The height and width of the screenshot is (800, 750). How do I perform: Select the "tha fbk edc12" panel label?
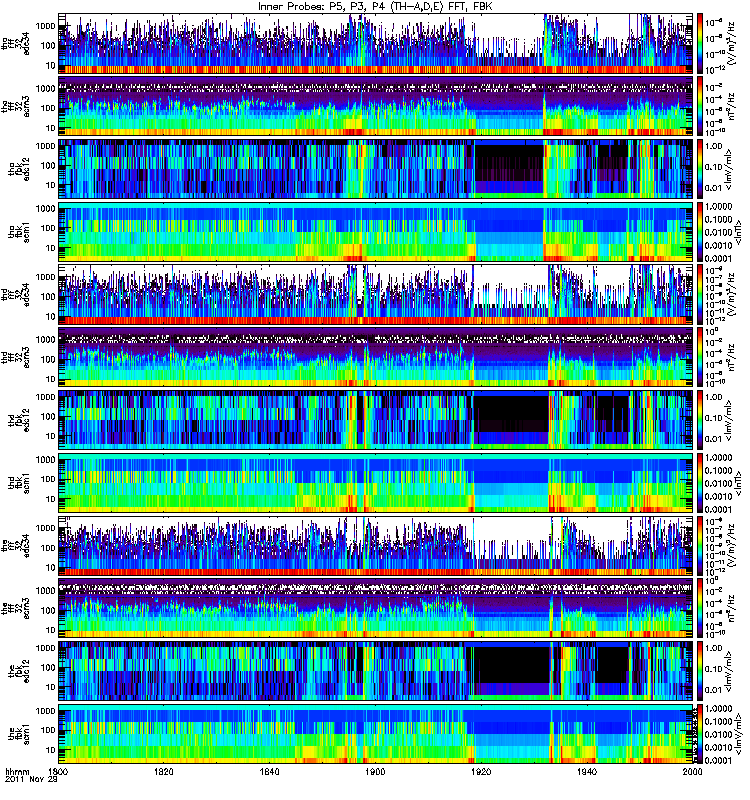pyautogui.click(x=20, y=169)
